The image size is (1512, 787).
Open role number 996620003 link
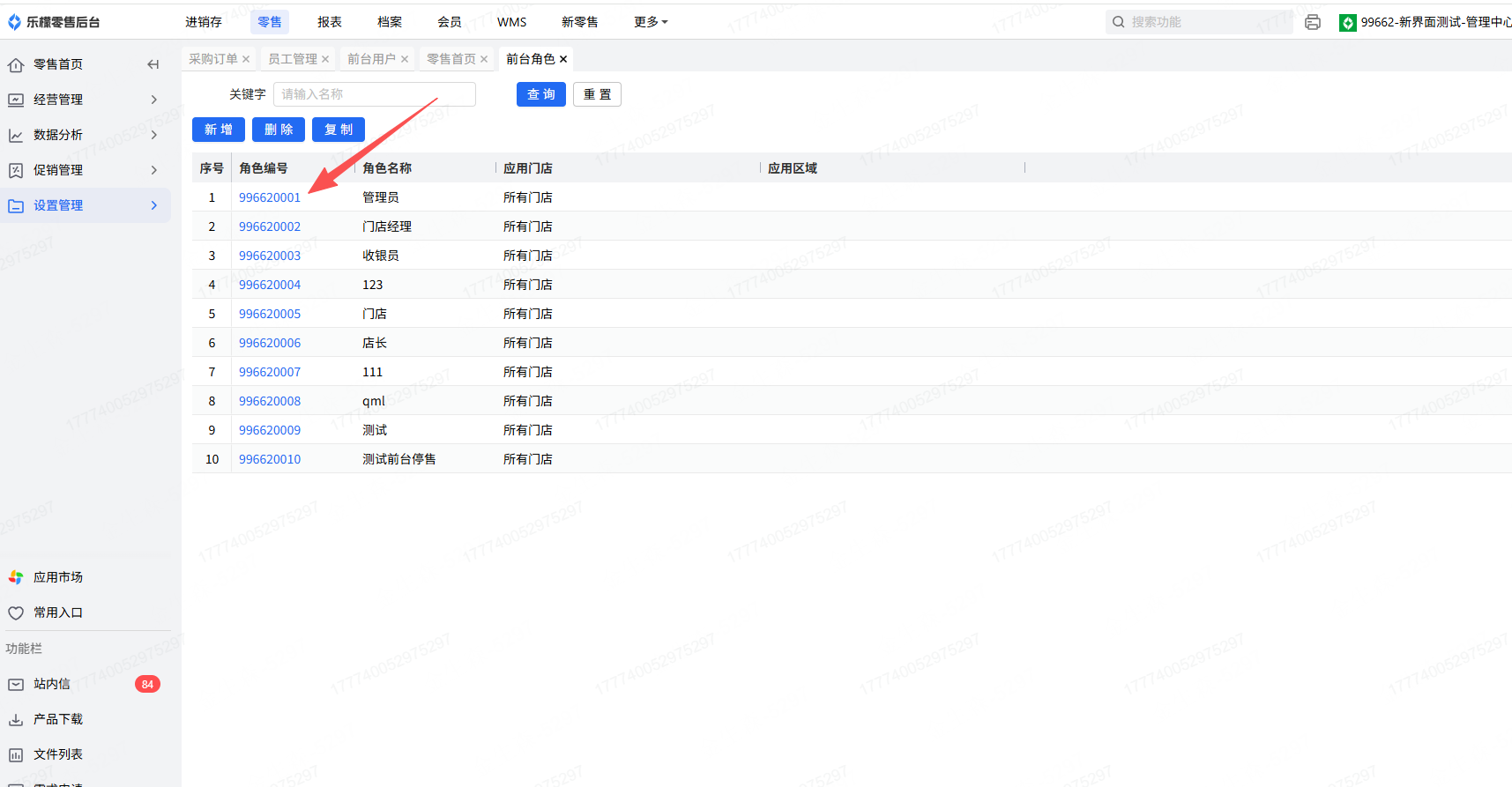pyautogui.click(x=270, y=256)
